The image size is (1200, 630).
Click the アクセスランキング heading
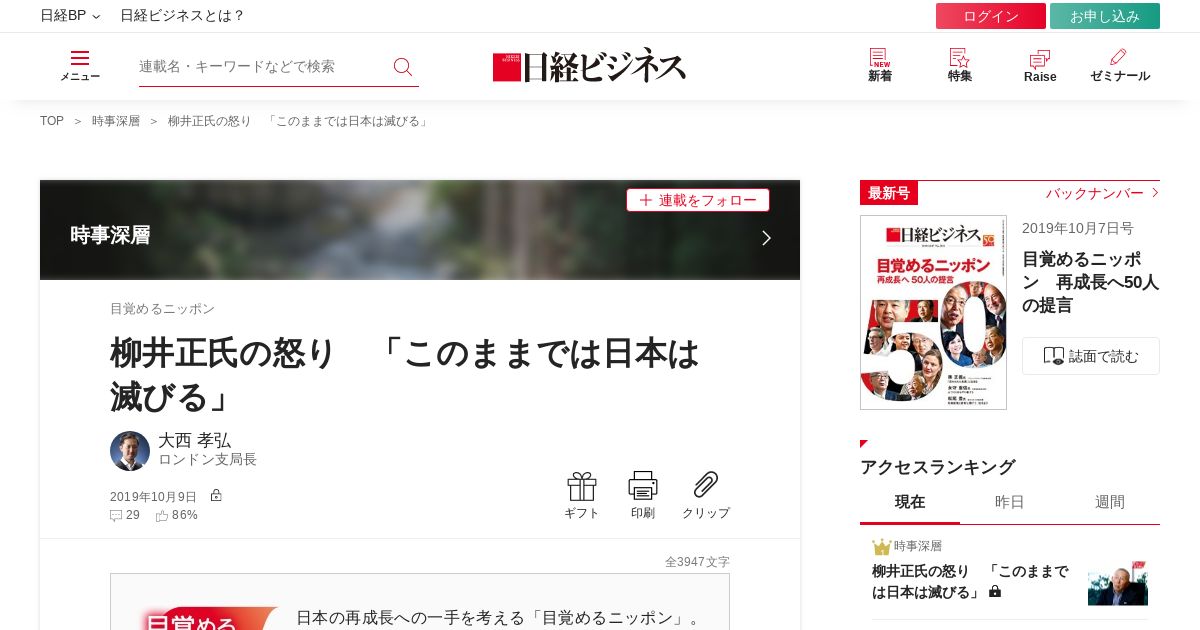[937, 467]
